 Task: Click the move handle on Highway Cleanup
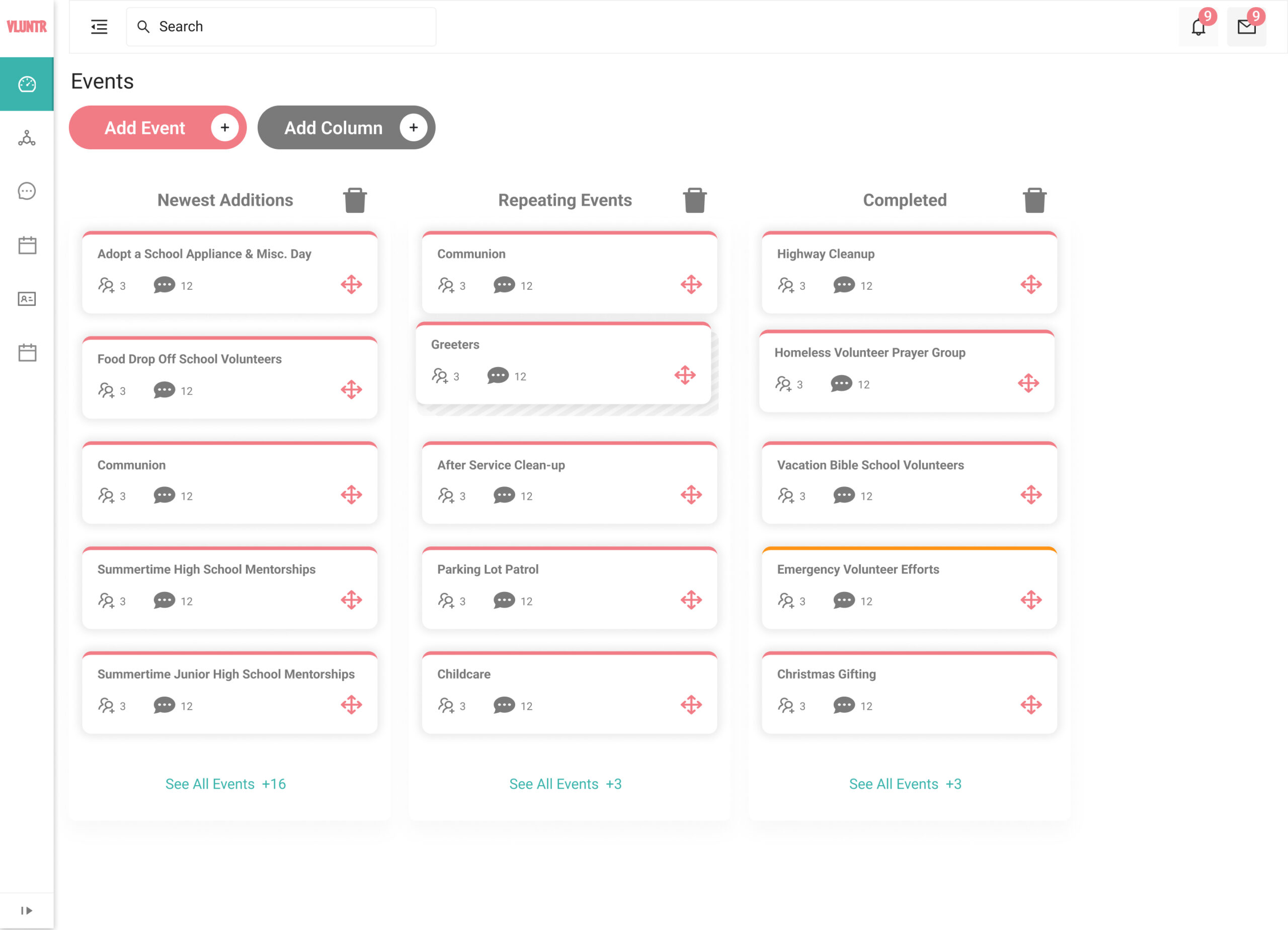1031,285
